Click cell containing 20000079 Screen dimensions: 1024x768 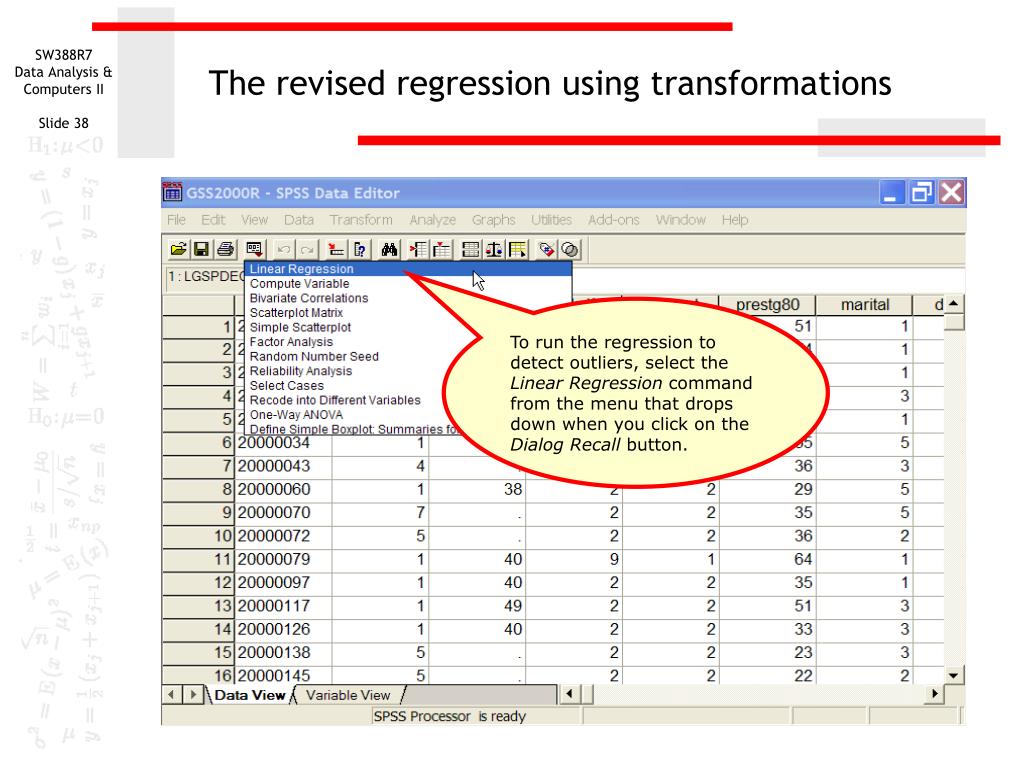coord(283,559)
